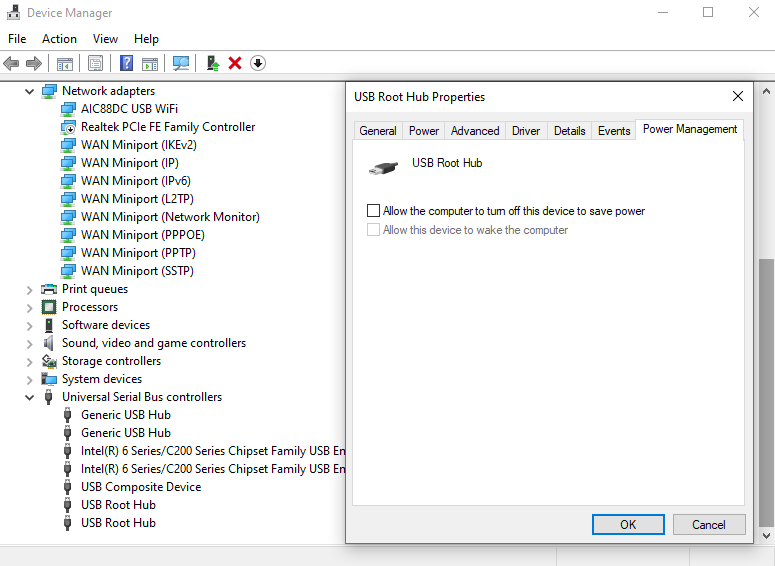Open the Action menu
Image resolution: width=775 pixels, height=566 pixels.
point(59,39)
